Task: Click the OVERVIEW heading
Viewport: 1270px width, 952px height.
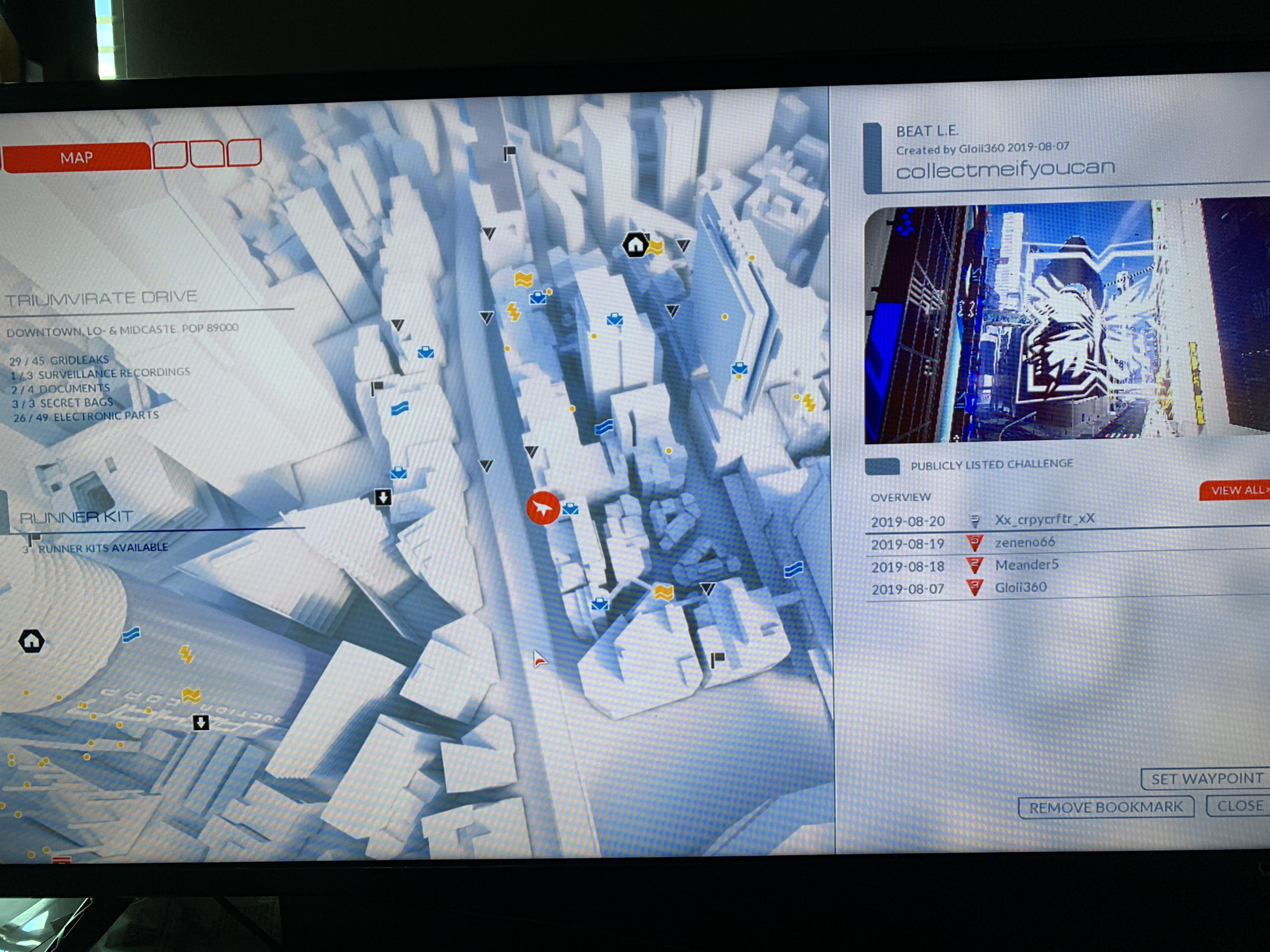Action: 900,497
